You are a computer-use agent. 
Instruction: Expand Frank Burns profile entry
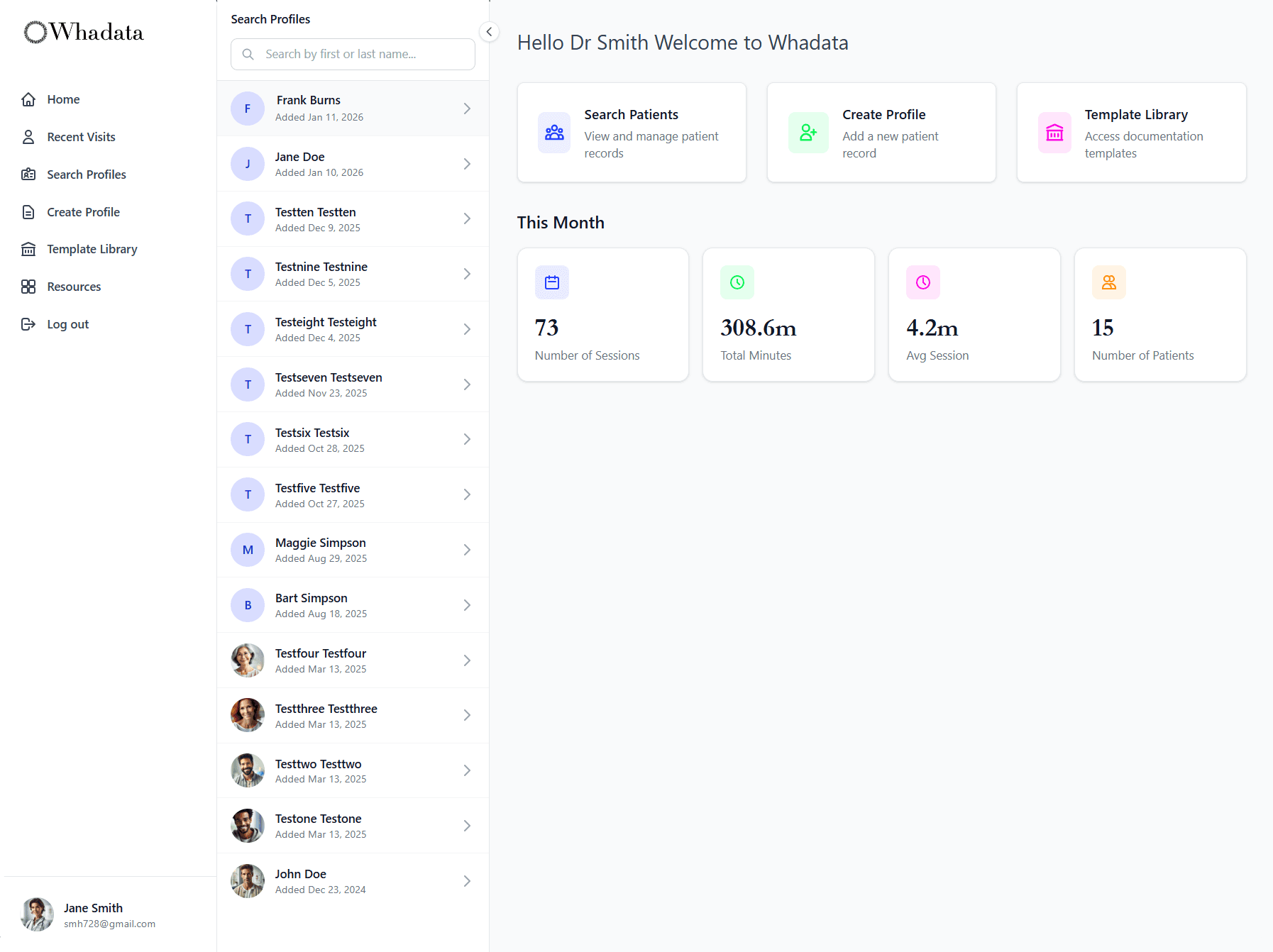[467, 108]
